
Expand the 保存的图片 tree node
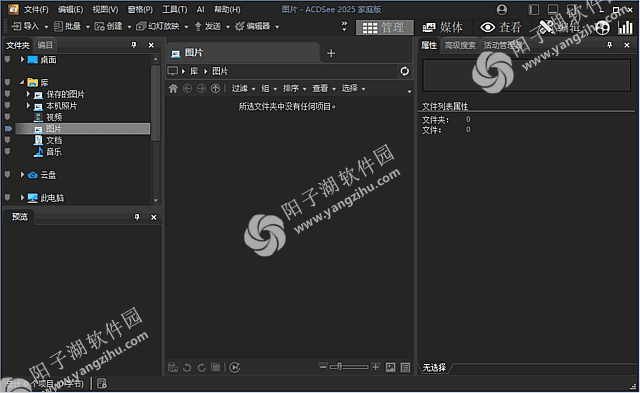tap(28, 94)
